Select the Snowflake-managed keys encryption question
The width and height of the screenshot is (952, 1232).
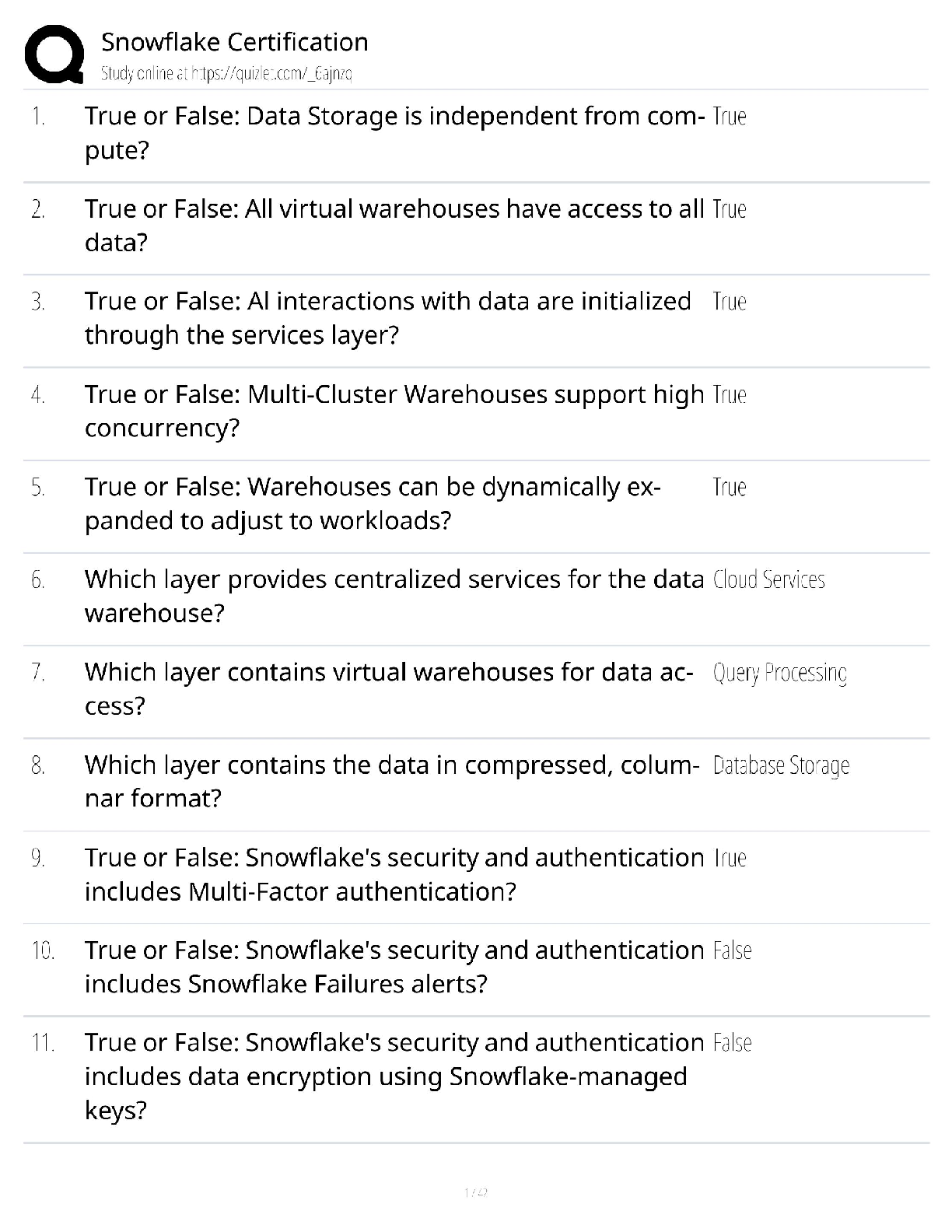point(394,1076)
